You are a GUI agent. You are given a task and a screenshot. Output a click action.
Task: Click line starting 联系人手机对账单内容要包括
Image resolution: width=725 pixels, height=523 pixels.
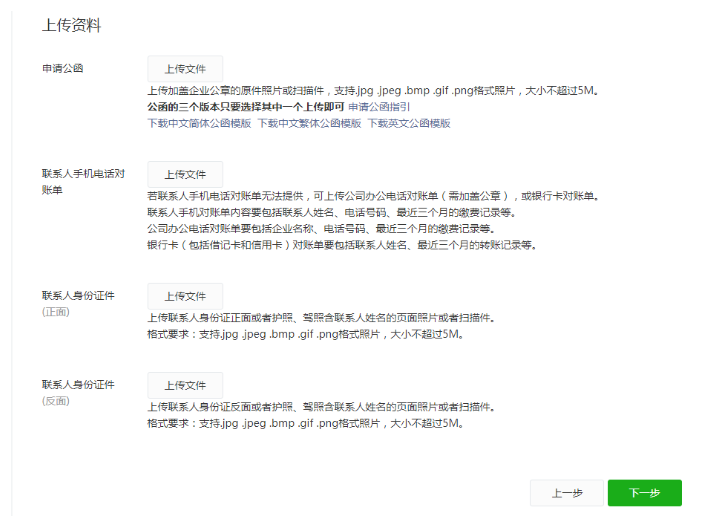tap(332, 213)
